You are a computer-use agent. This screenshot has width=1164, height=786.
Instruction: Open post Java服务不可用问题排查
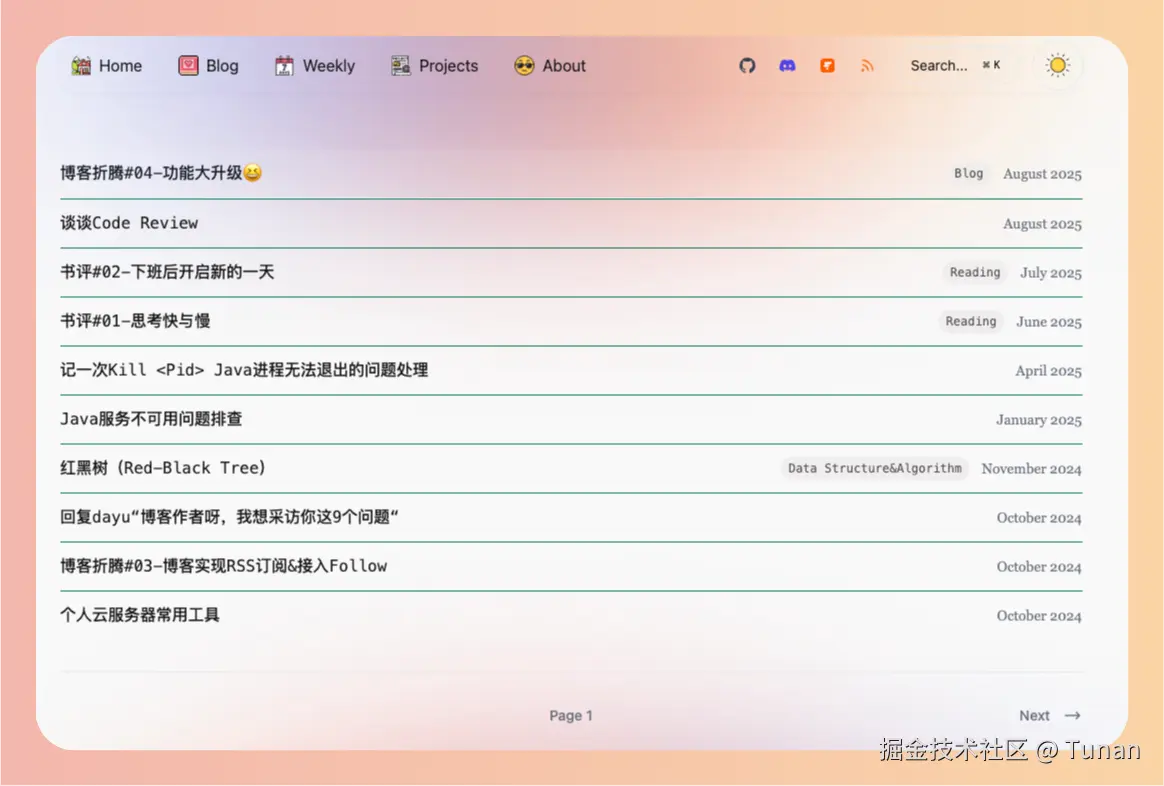(151, 419)
